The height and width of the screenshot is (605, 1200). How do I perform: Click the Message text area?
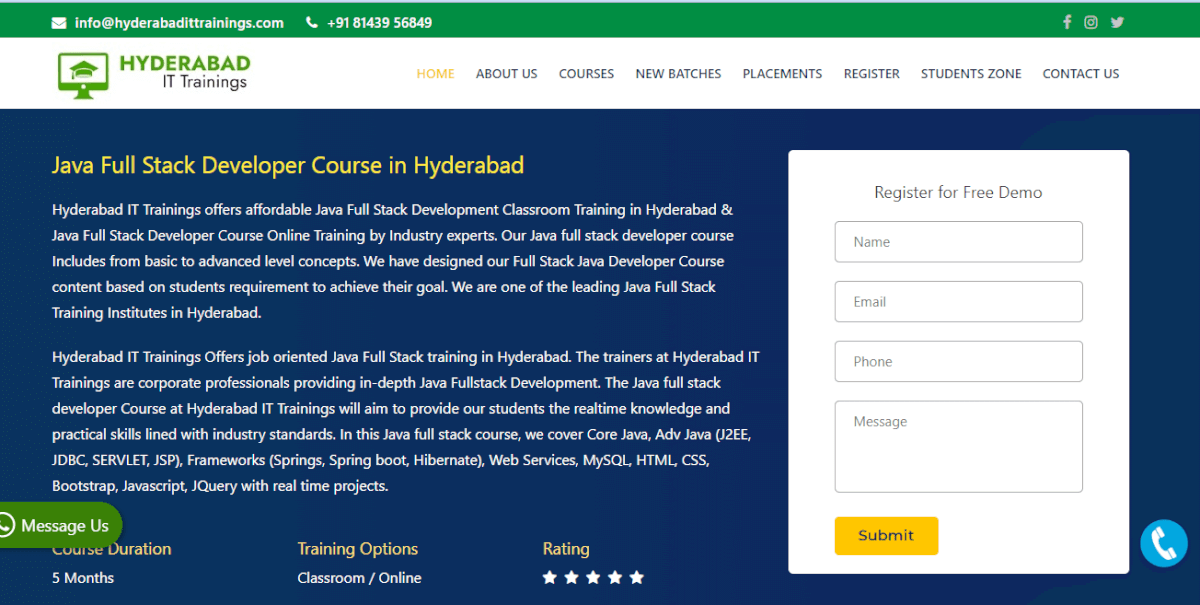[957, 446]
